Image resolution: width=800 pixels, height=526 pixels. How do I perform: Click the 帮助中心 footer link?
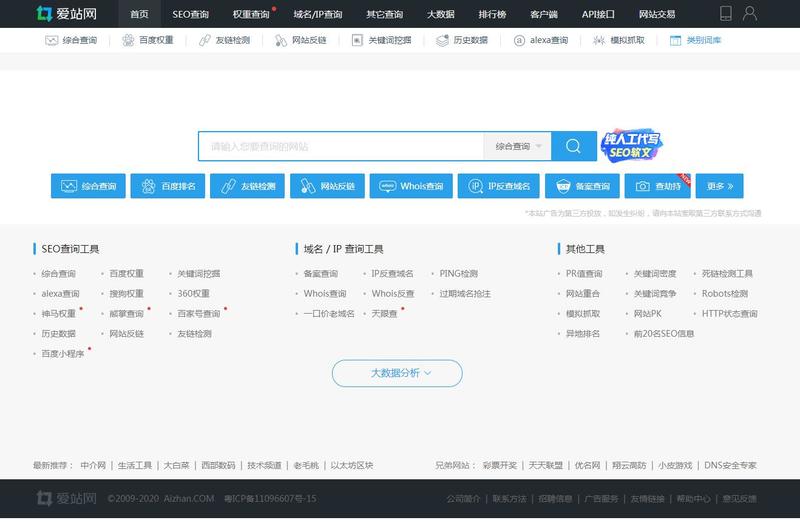point(693,498)
